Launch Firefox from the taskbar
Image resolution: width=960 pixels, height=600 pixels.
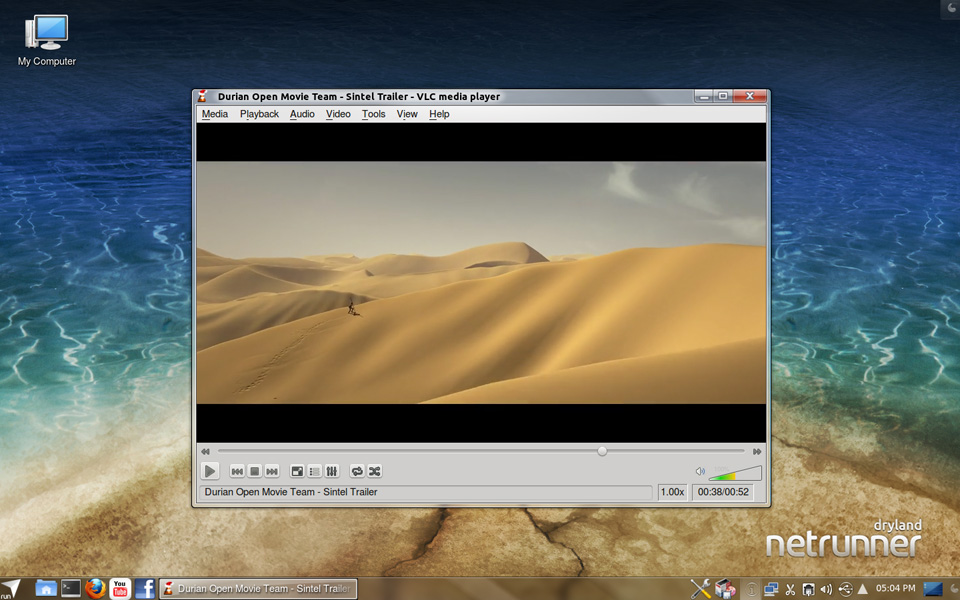pos(95,588)
